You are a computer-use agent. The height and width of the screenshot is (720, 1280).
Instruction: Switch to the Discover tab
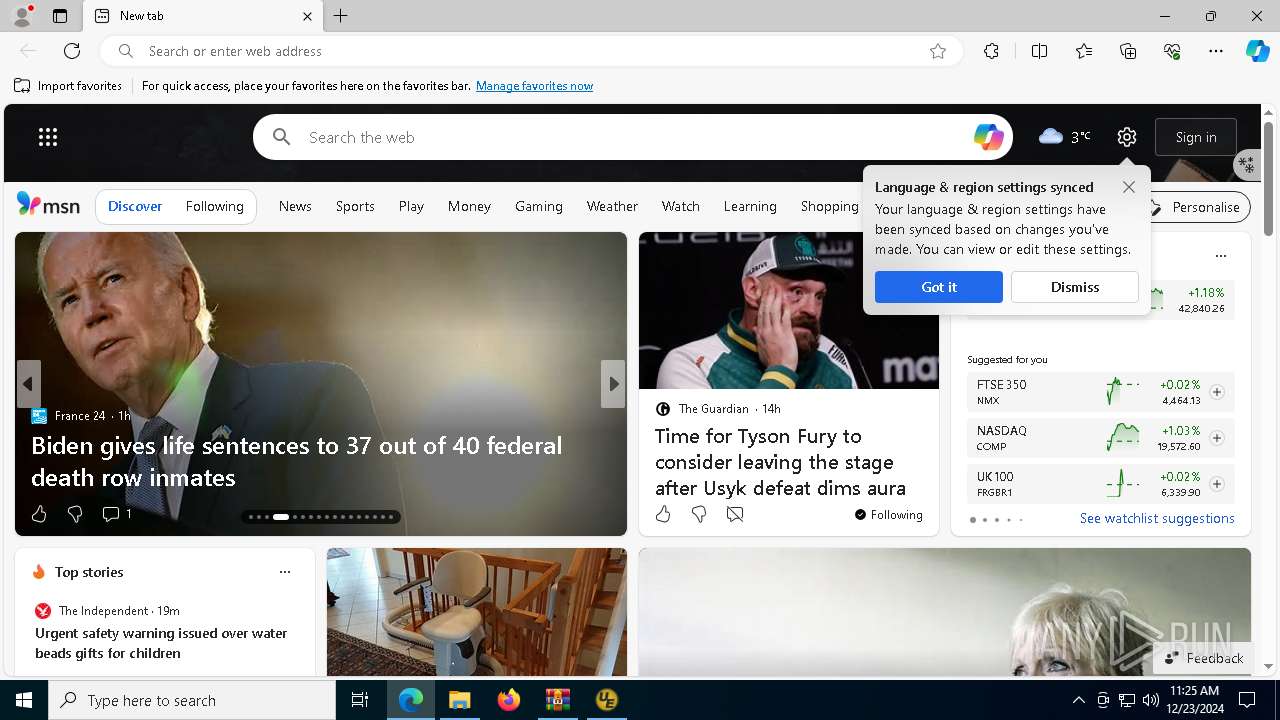click(x=135, y=206)
